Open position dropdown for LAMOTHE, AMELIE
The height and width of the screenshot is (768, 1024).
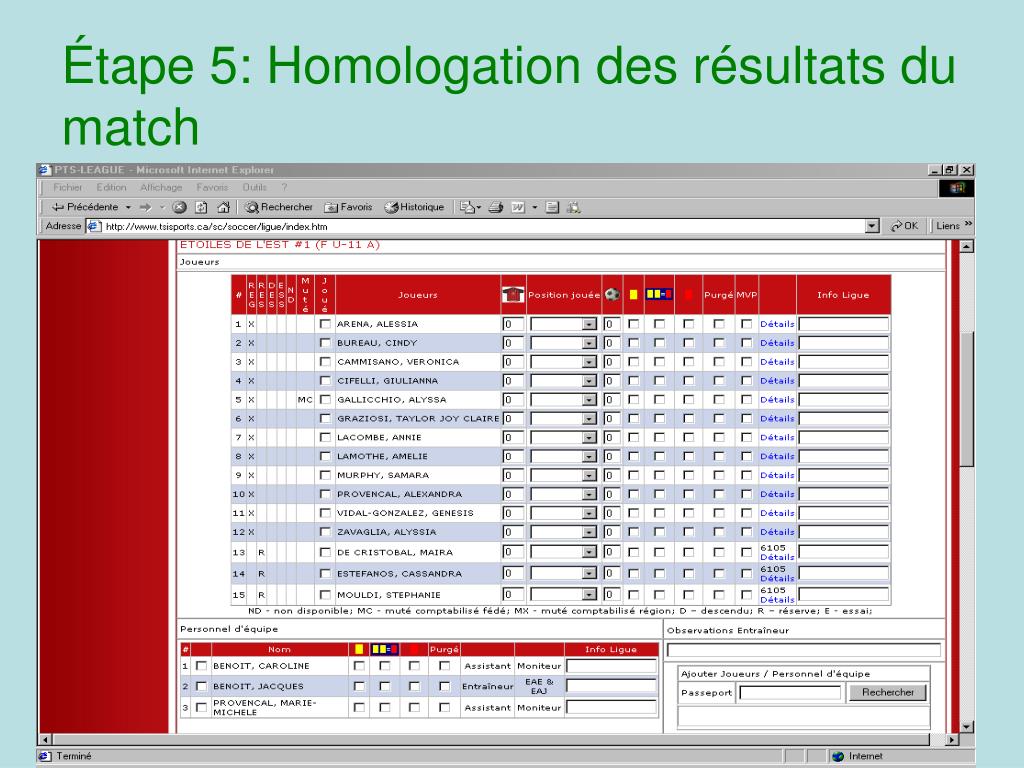tap(589, 456)
